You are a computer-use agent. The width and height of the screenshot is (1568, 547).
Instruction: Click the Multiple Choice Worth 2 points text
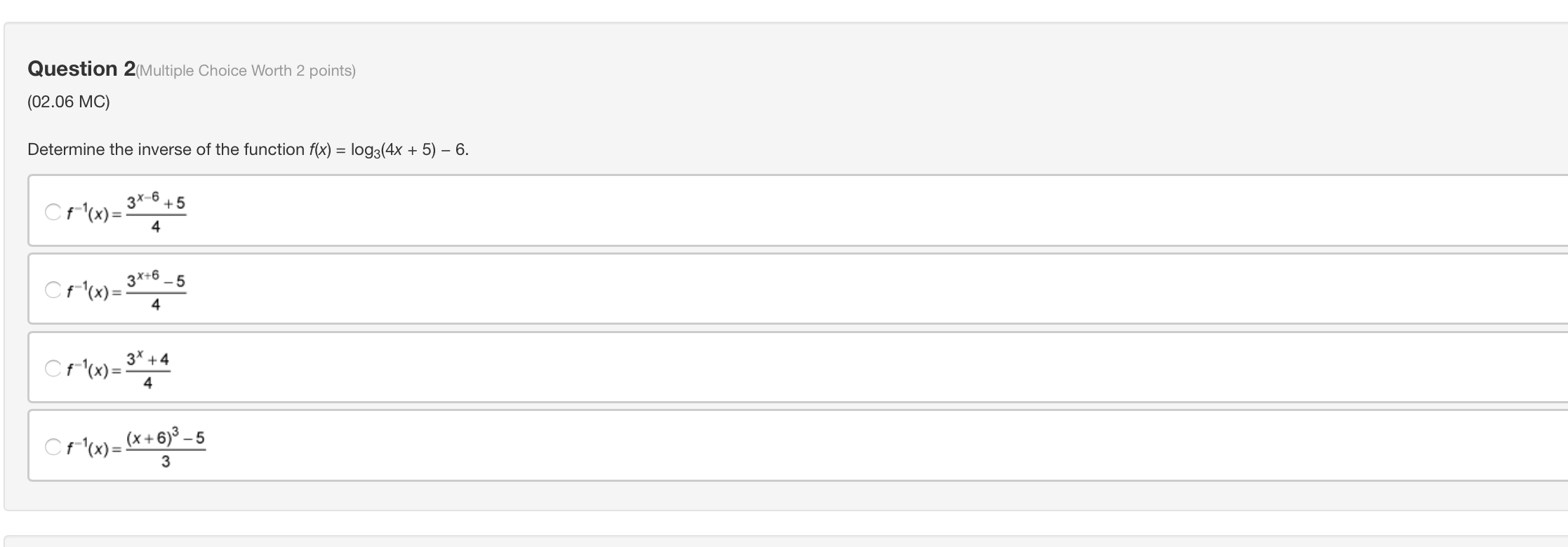(247, 70)
